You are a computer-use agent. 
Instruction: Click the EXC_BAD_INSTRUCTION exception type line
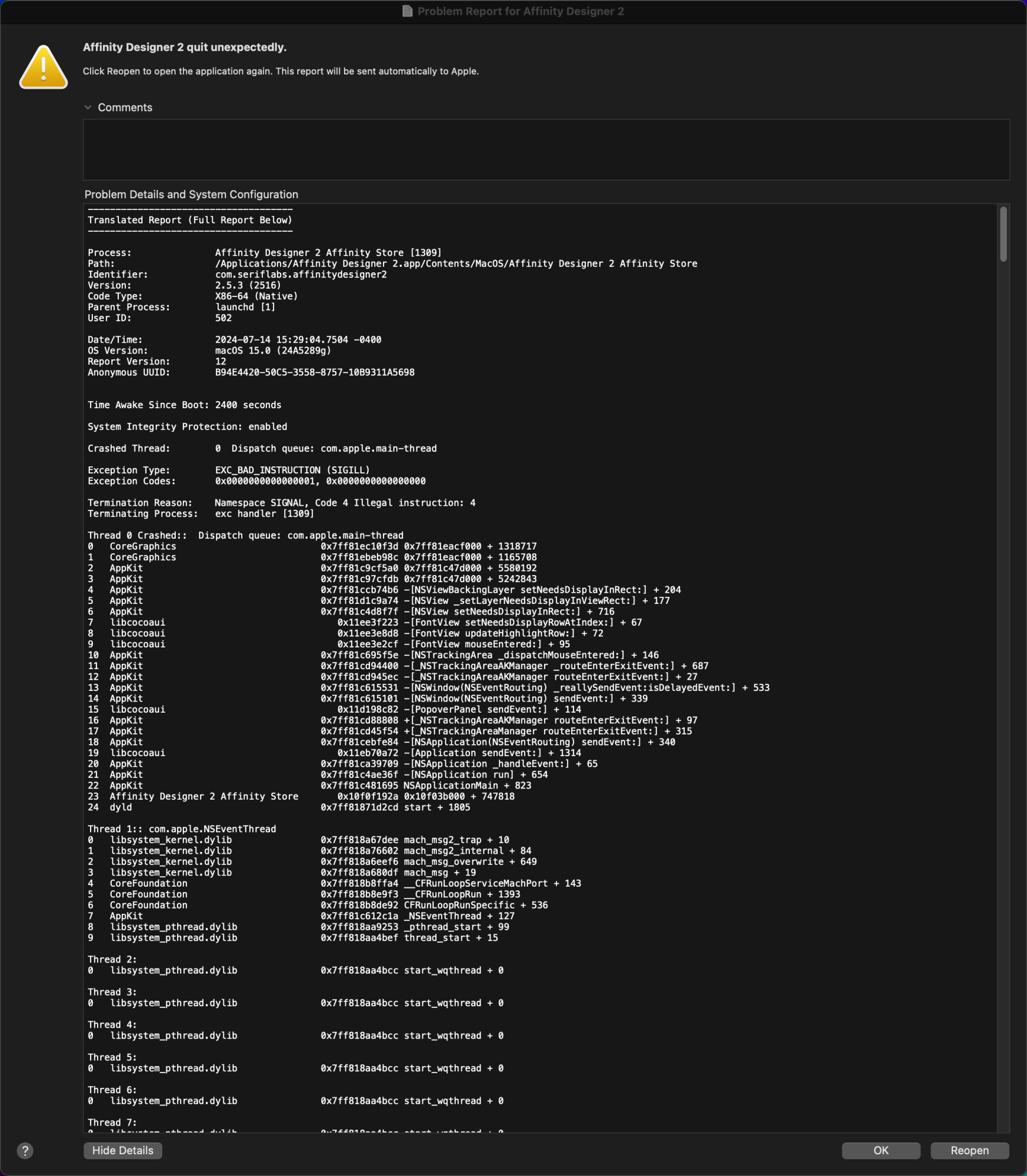point(292,470)
